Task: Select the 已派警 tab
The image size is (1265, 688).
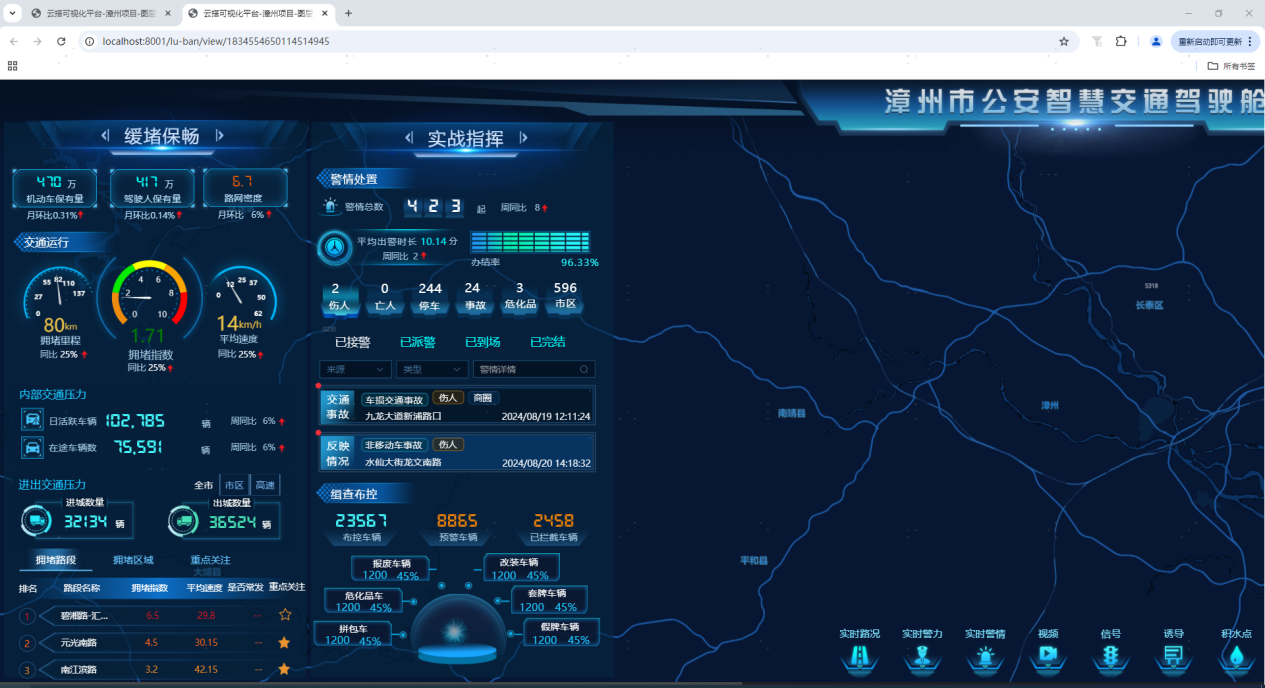Action: pos(417,342)
